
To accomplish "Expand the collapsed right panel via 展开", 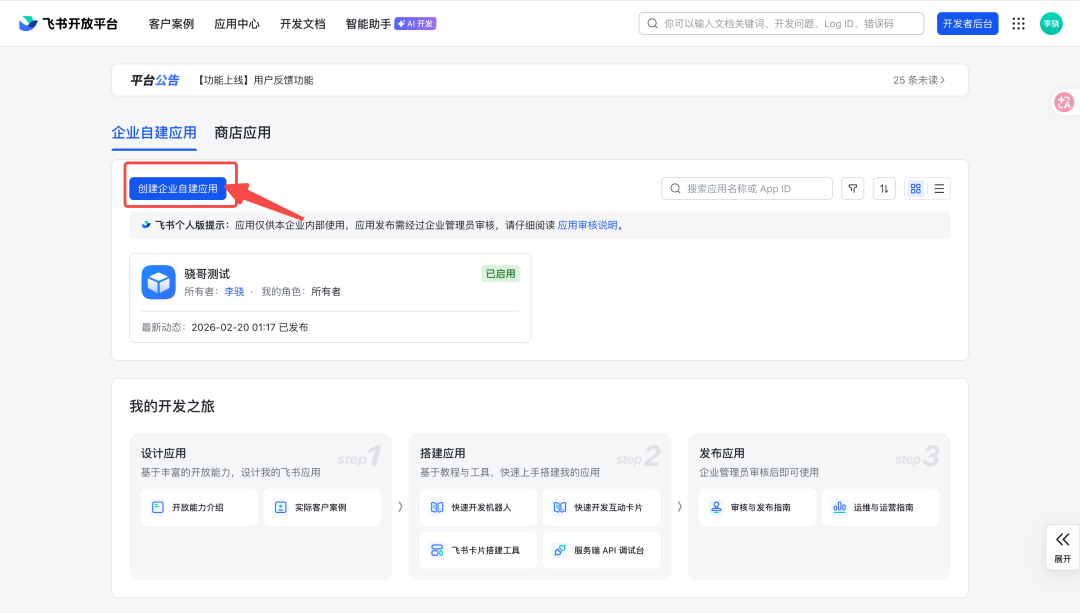I will (1062, 547).
